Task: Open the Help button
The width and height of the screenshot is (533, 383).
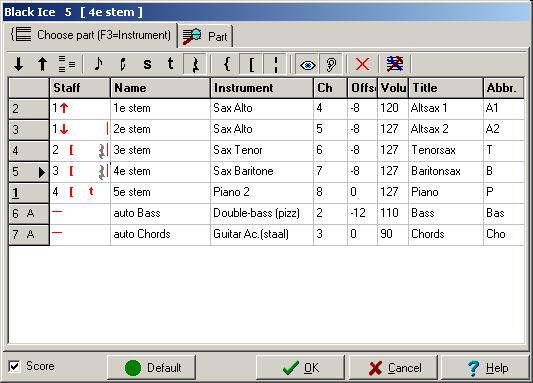Action: (485, 367)
